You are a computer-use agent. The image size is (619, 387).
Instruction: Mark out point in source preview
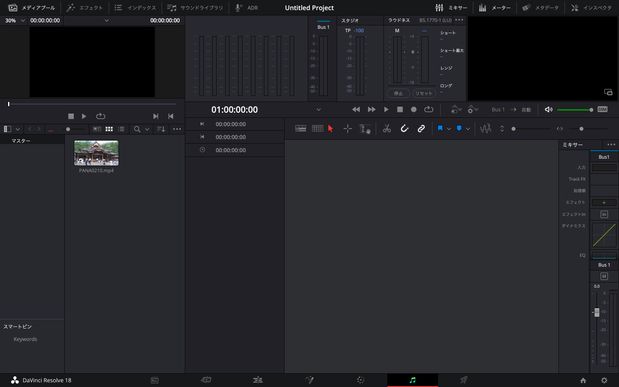[171, 116]
